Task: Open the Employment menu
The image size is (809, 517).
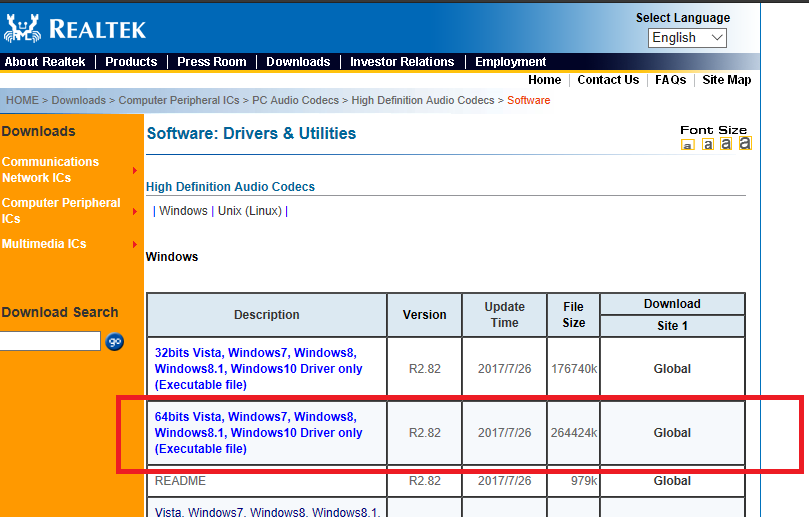Action: 510,62
